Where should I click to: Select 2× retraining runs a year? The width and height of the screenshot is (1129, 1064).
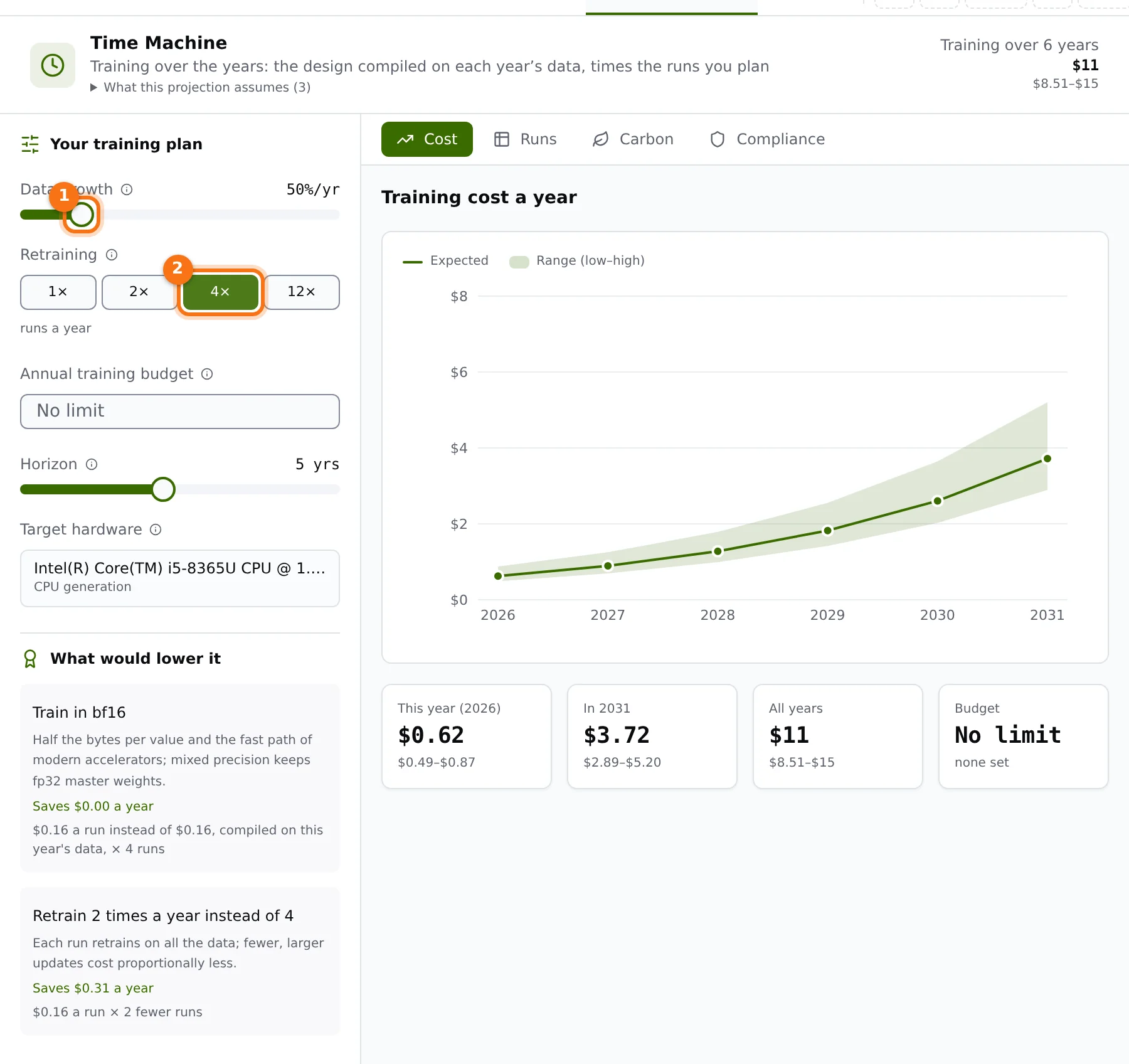pos(139,292)
